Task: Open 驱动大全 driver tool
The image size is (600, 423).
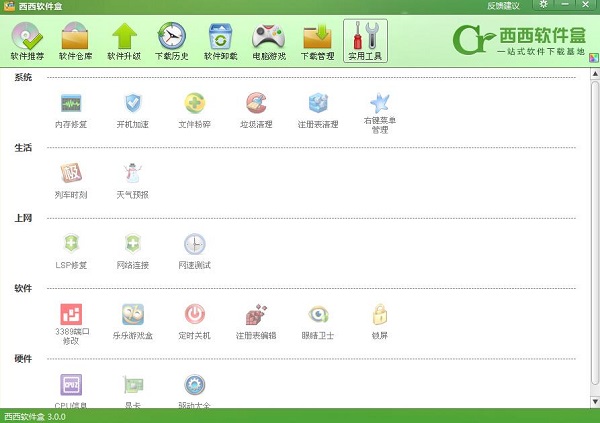Action: pos(195,390)
